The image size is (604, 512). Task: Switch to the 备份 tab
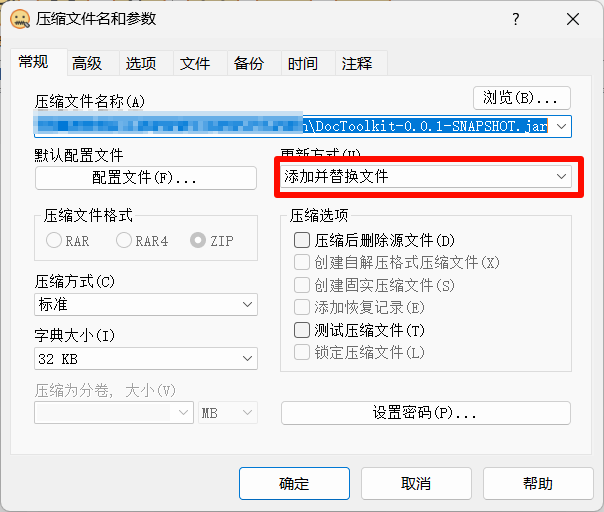point(249,63)
